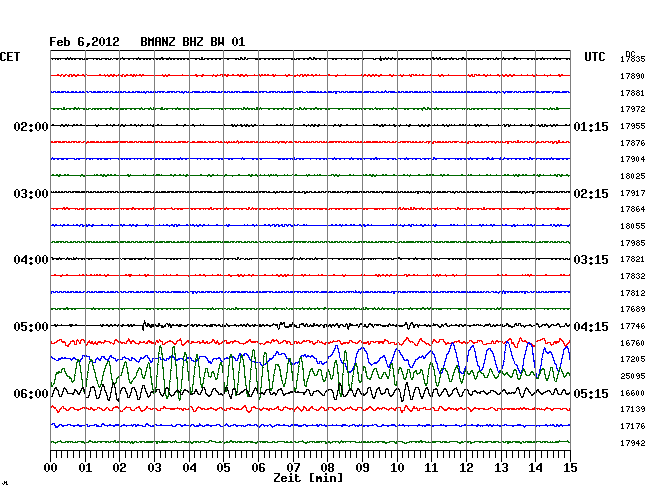Click the date label 'Feb 6,2012'
650x494 pixels.
tap(84, 42)
